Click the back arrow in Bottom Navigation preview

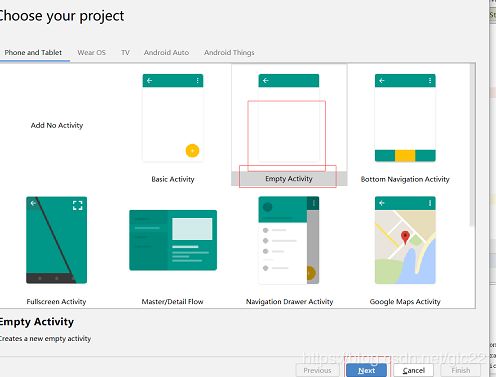point(382,80)
